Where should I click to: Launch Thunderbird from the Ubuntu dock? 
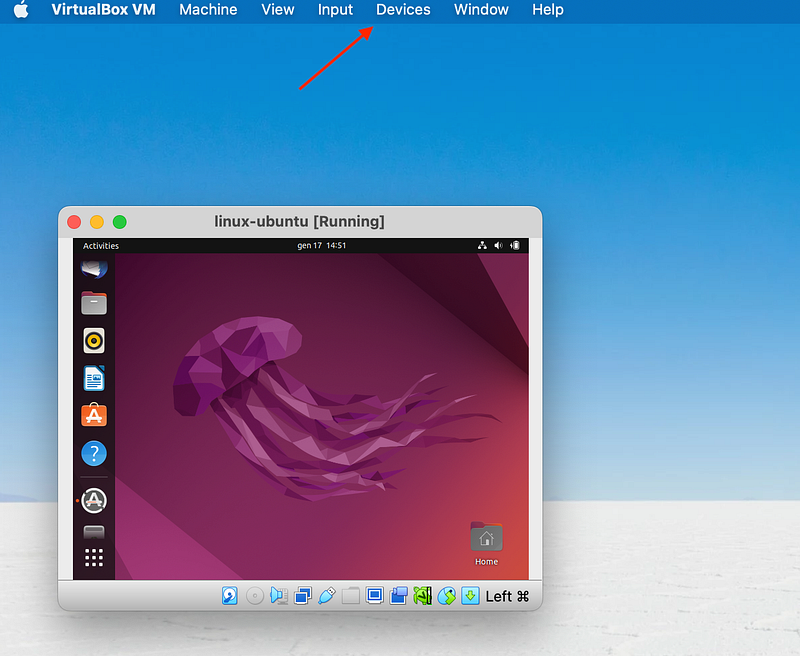pyautogui.click(x=94, y=269)
